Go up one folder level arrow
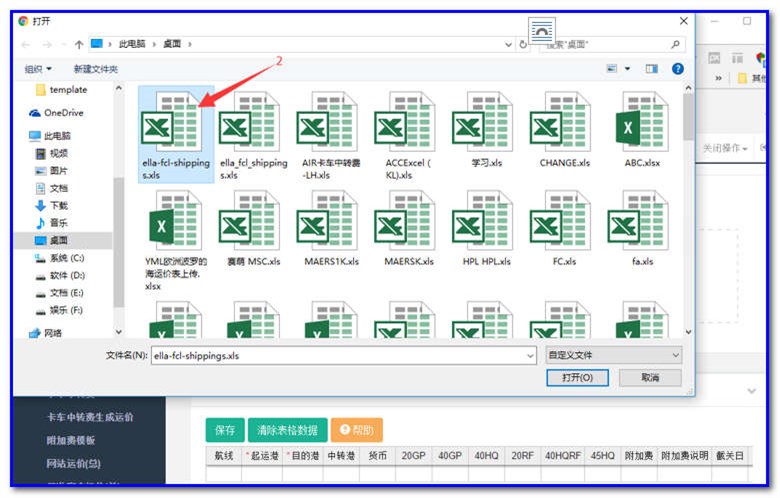This screenshot has width=780, height=498. [78, 44]
